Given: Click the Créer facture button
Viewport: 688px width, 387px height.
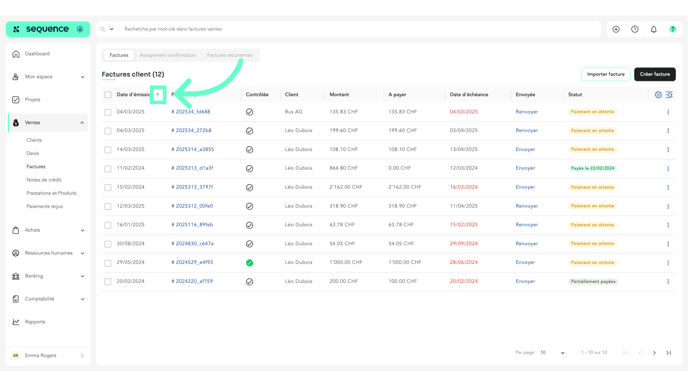Looking at the screenshot, I should [655, 74].
